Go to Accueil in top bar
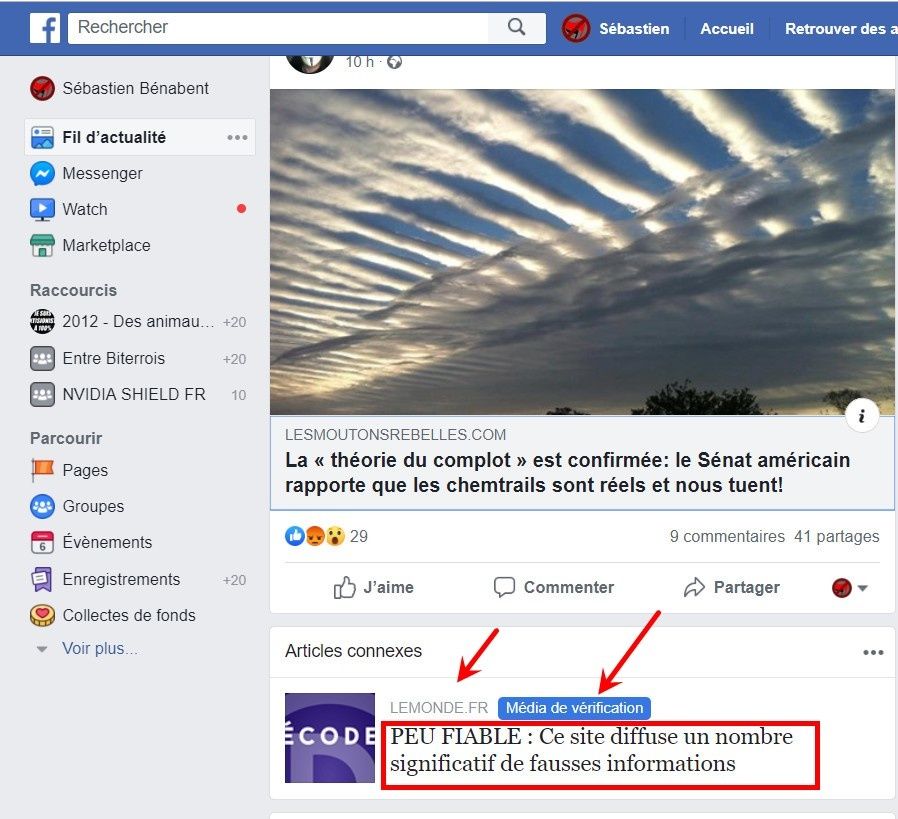Viewport: 898px width, 819px height. pos(727,29)
